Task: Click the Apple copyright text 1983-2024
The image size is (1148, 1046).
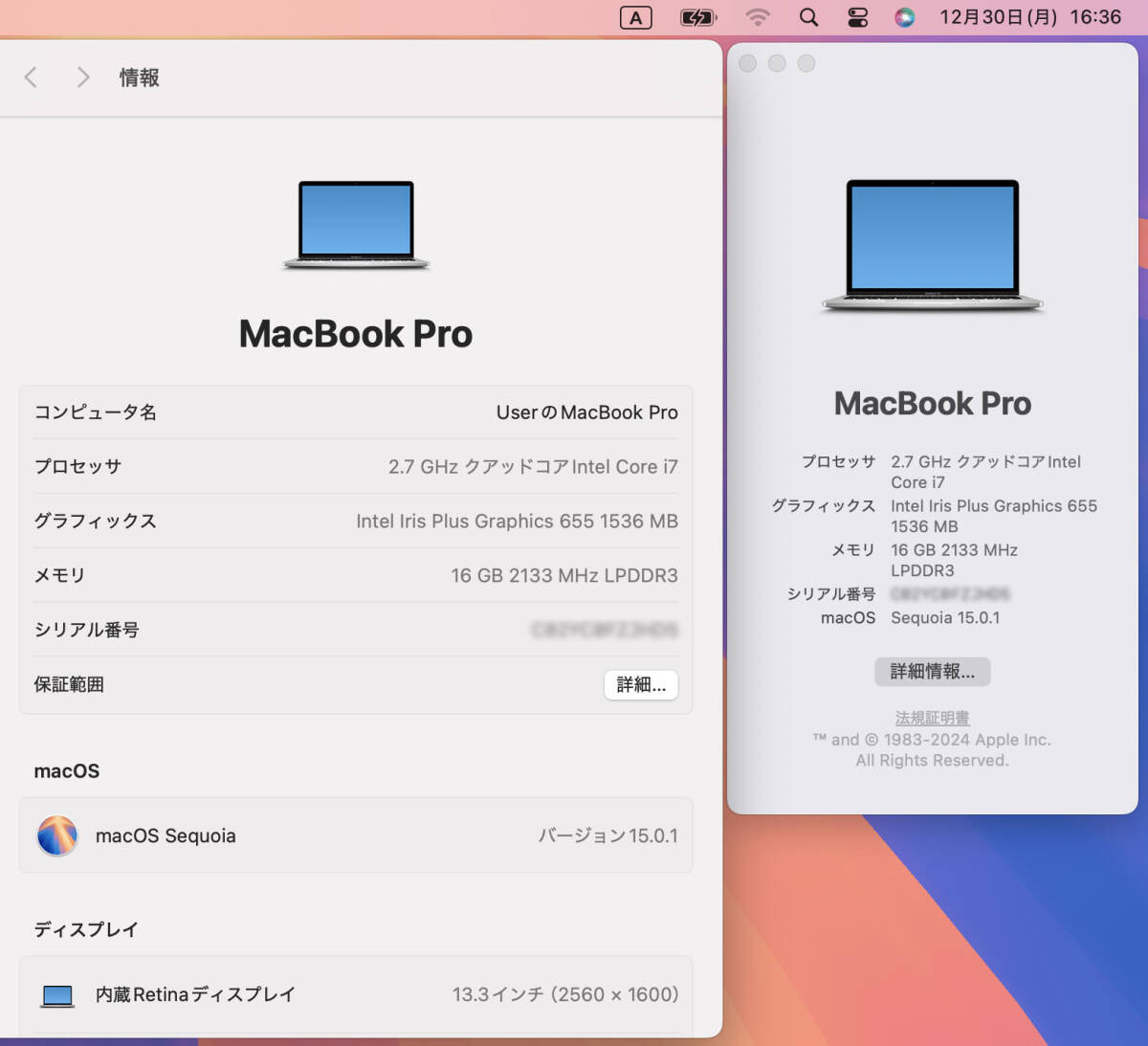Action: (x=932, y=750)
